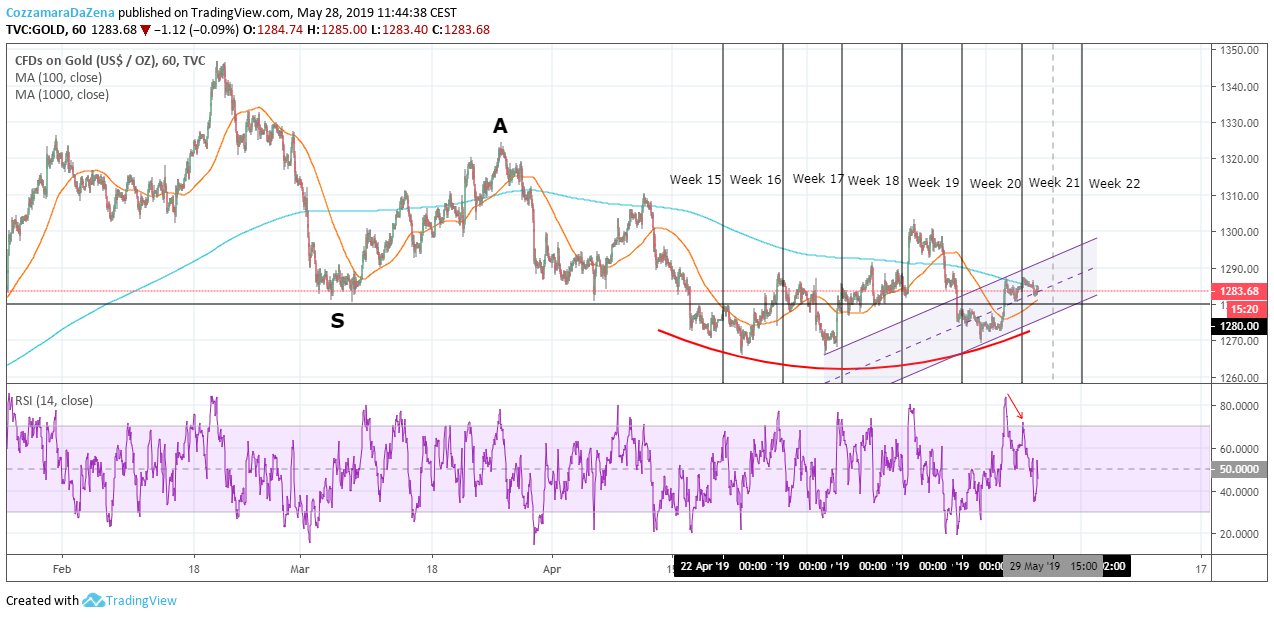1274x618 pixels.
Task: Click 1350.00 on the price axis
Action: (1237, 50)
